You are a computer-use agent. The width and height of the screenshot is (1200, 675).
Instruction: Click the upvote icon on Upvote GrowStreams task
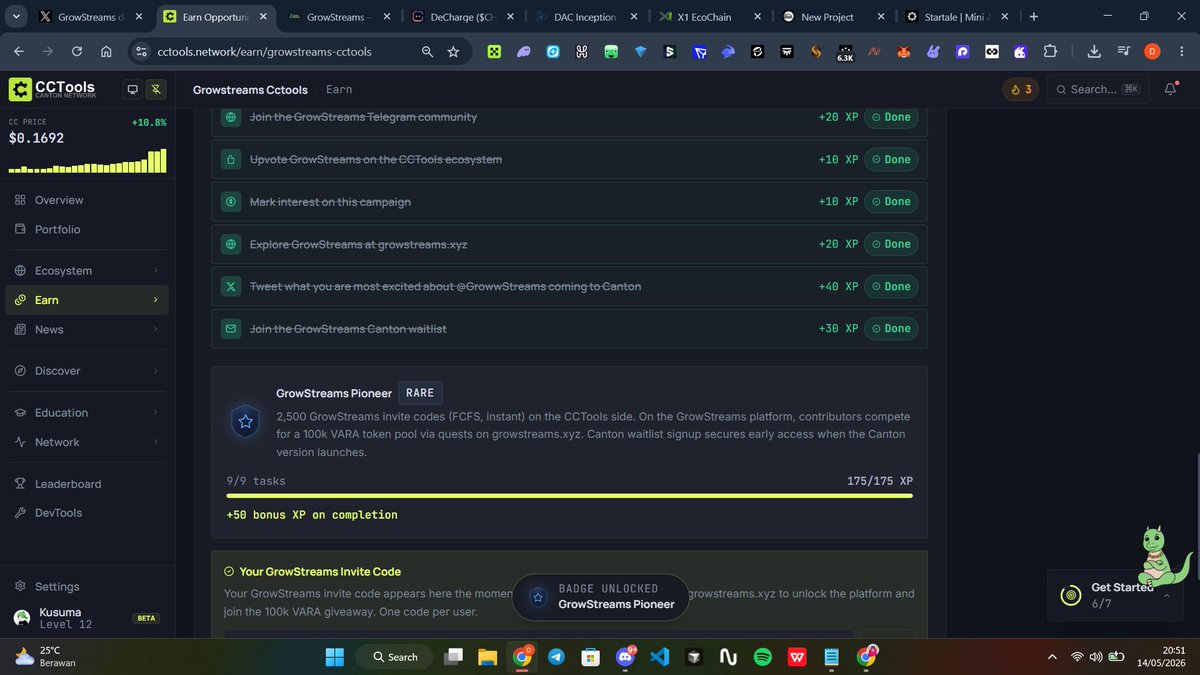point(231,159)
